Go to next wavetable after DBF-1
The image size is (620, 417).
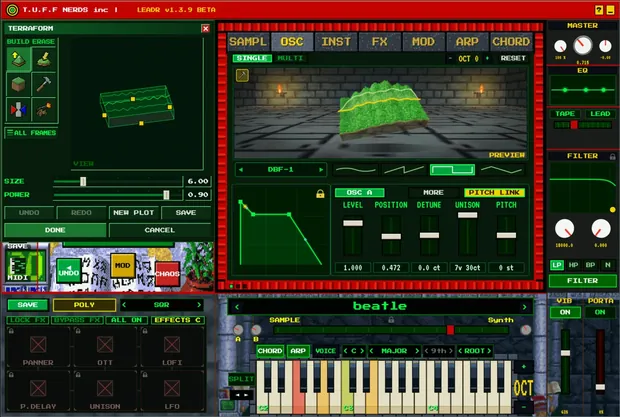click(x=321, y=170)
